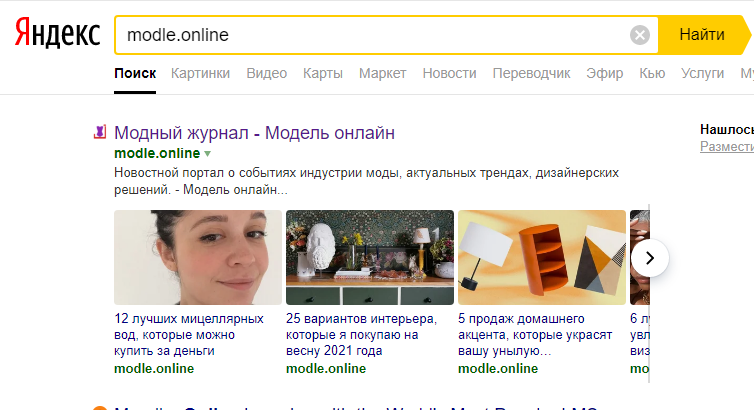Open the Модный журнал - Модель онлайн result

pyautogui.click(x=254, y=133)
